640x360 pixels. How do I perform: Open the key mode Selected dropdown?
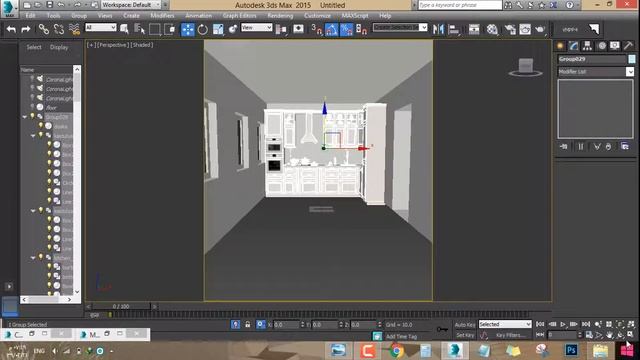[x=505, y=324]
